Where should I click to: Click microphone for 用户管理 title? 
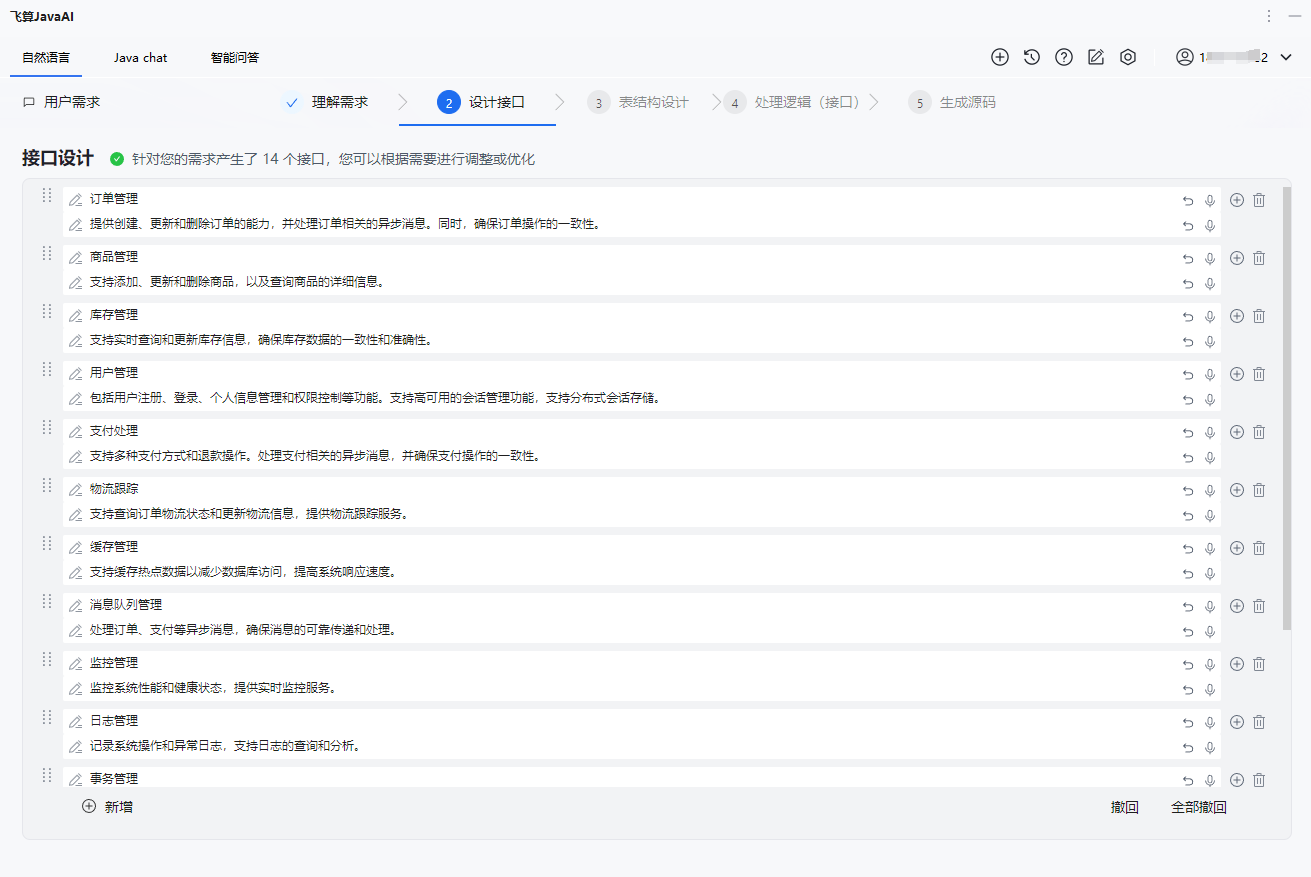click(1210, 375)
